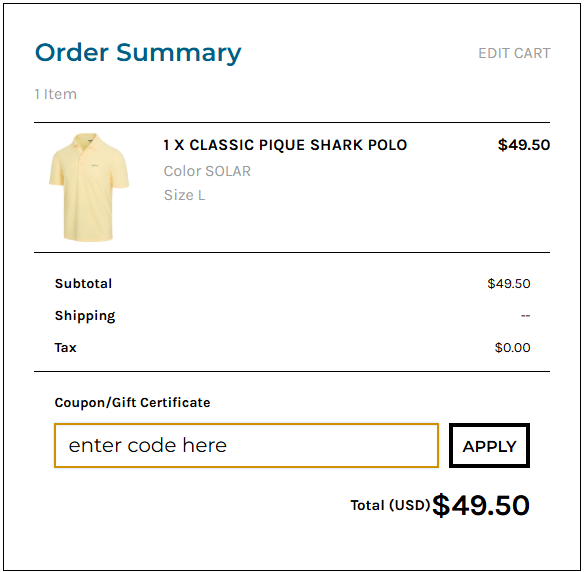Image resolution: width=584 pixels, height=572 pixels.
Task: Select the Classic Pique Shark Polo title
Action: coord(285,145)
